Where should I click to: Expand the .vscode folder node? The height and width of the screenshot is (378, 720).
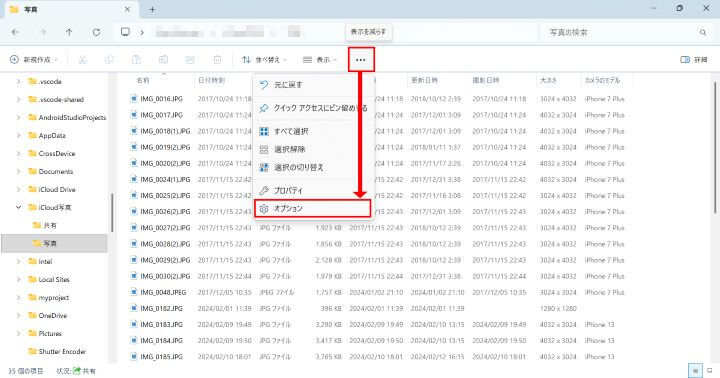point(18,81)
